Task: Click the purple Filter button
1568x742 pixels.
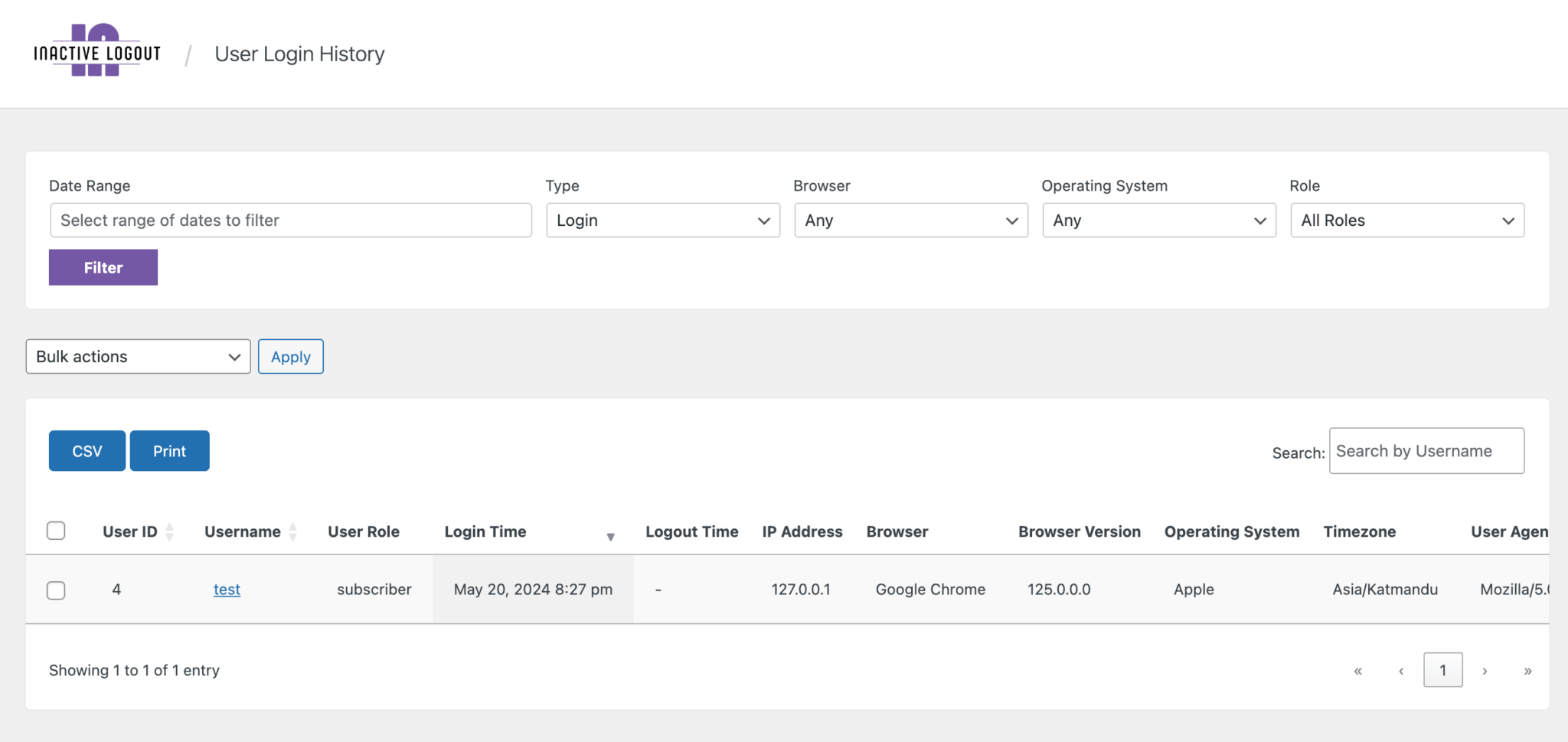Action: (103, 267)
